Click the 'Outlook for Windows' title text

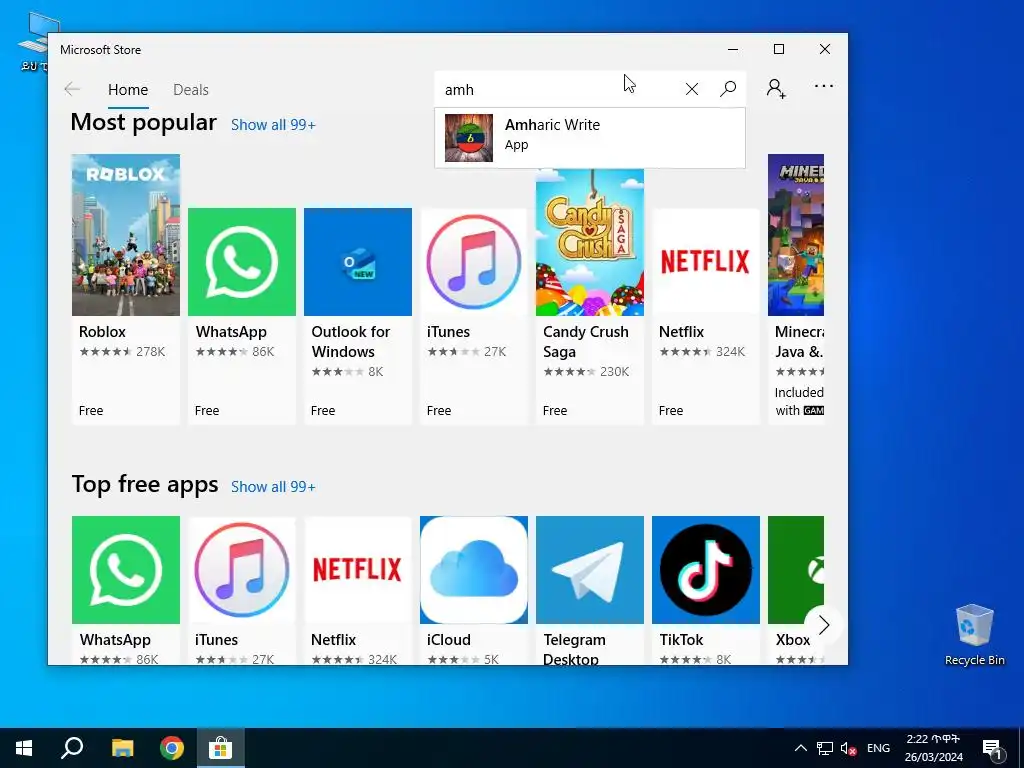coord(351,342)
